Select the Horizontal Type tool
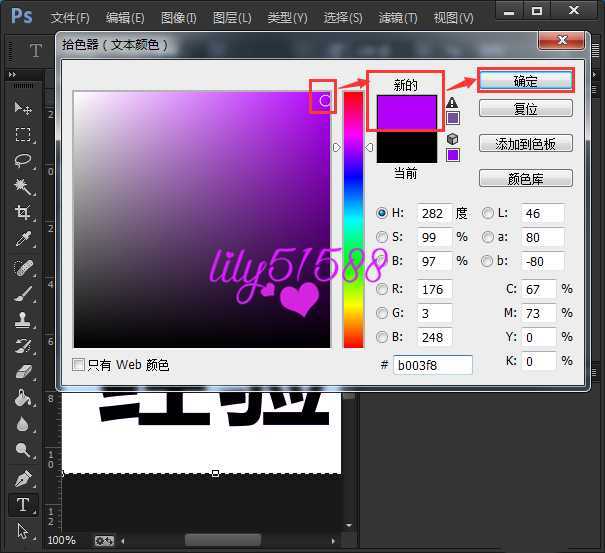Viewport: 605px width, 553px height. pyautogui.click(x=23, y=505)
